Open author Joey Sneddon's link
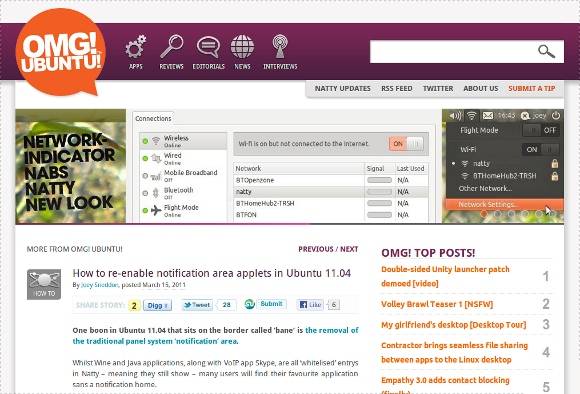580x394 pixels. point(100,285)
